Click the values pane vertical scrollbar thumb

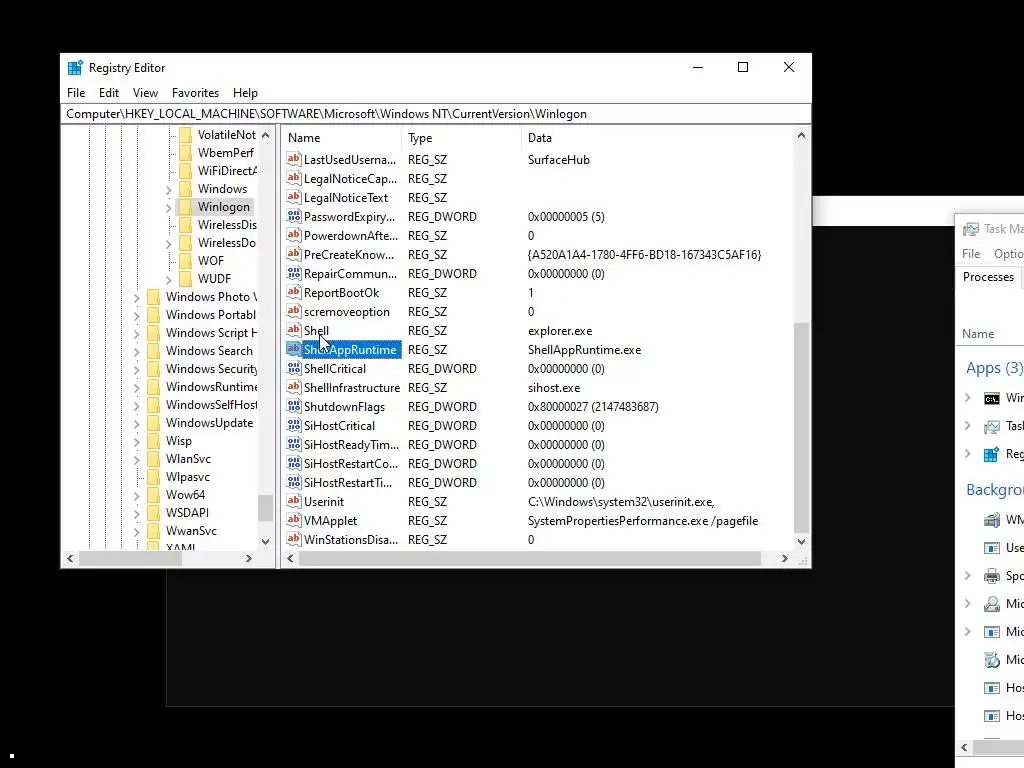click(x=801, y=428)
